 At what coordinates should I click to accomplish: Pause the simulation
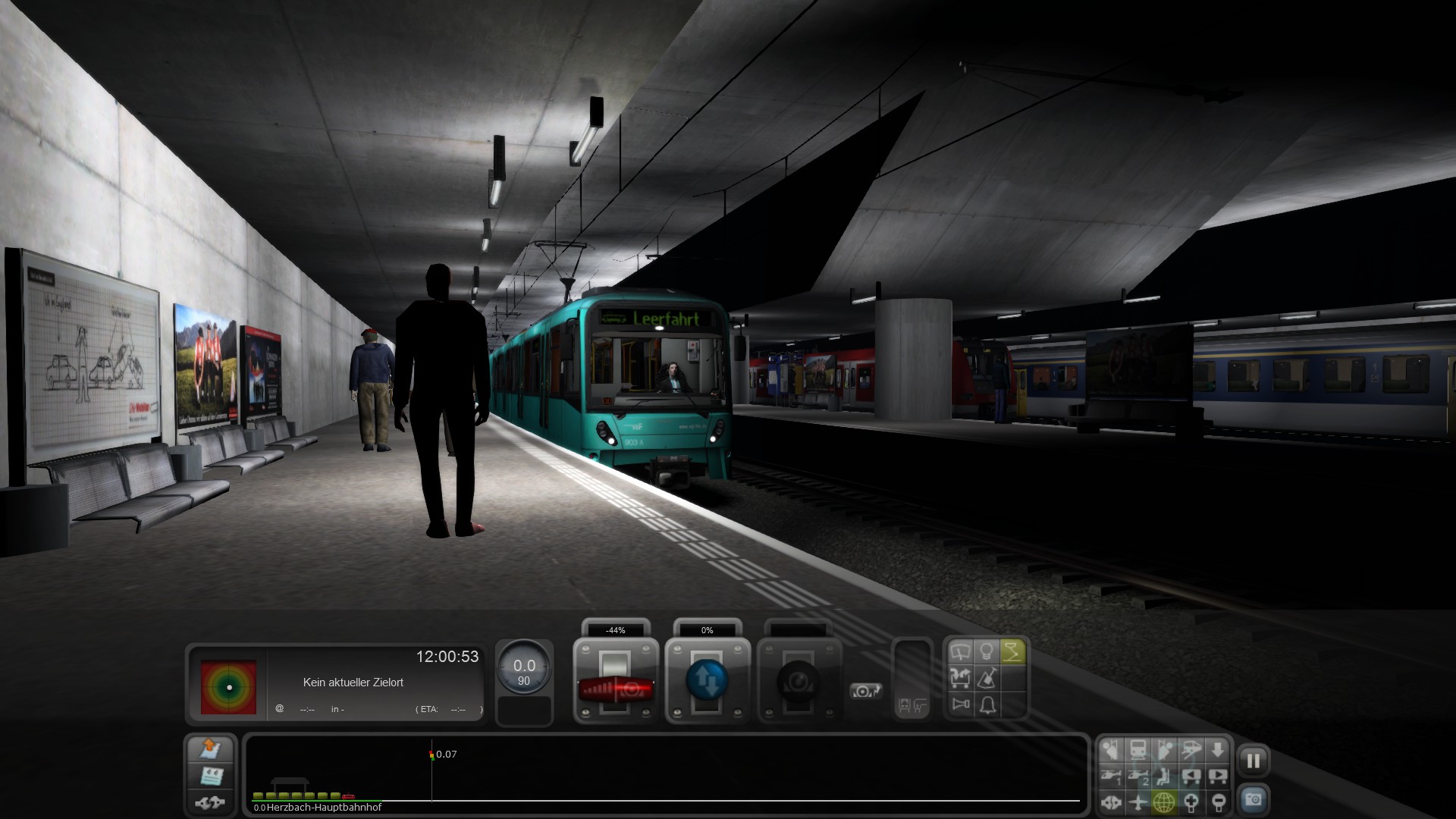click(1253, 761)
